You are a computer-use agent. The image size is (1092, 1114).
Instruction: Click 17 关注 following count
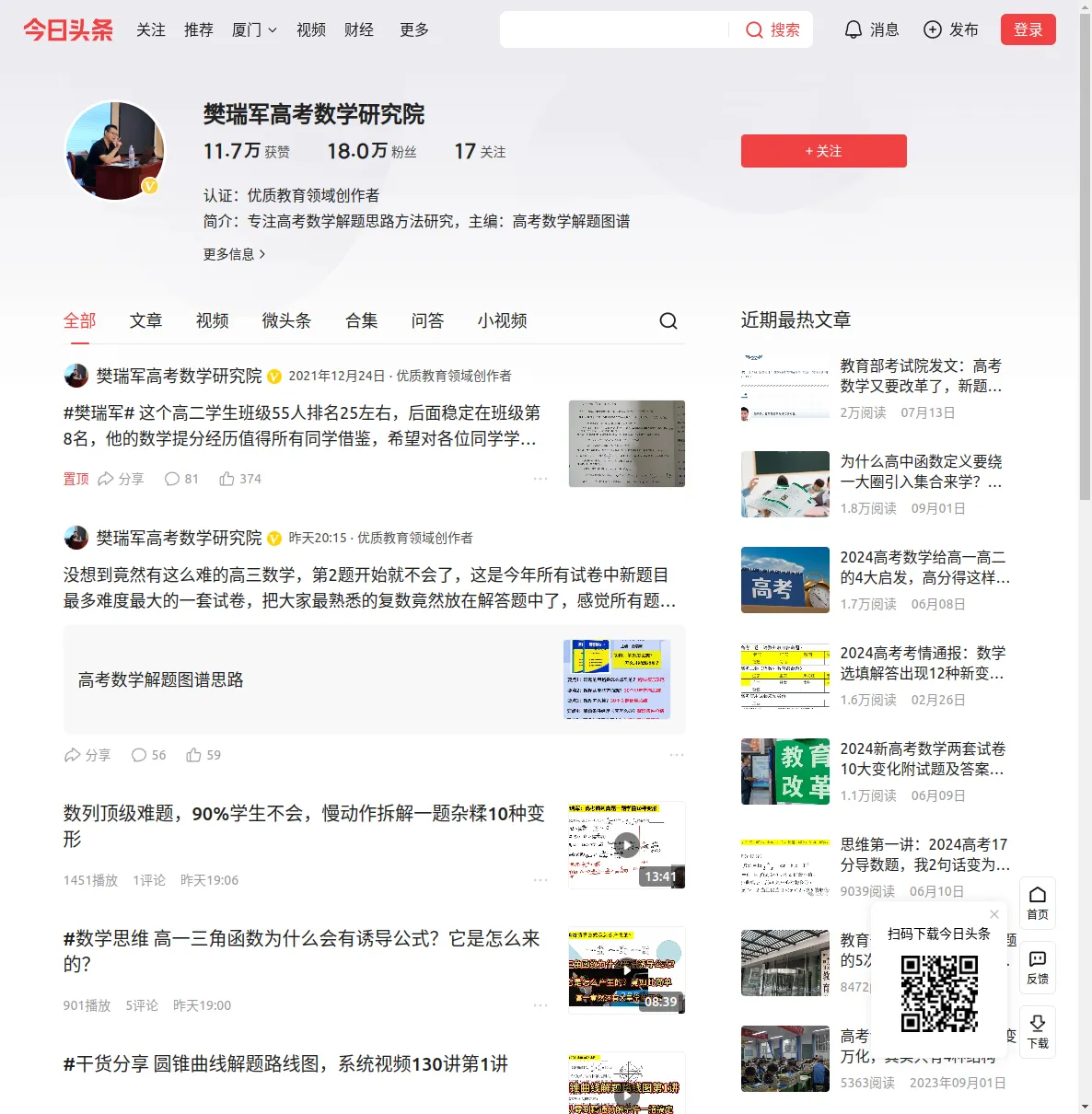coord(480,151)
